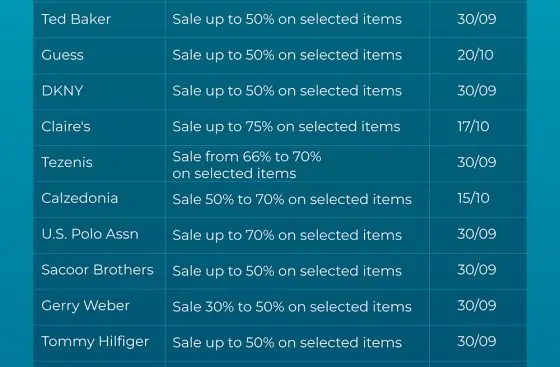
Task: Click the Calzedonia end date 15/10
Action: pos(474,198)
